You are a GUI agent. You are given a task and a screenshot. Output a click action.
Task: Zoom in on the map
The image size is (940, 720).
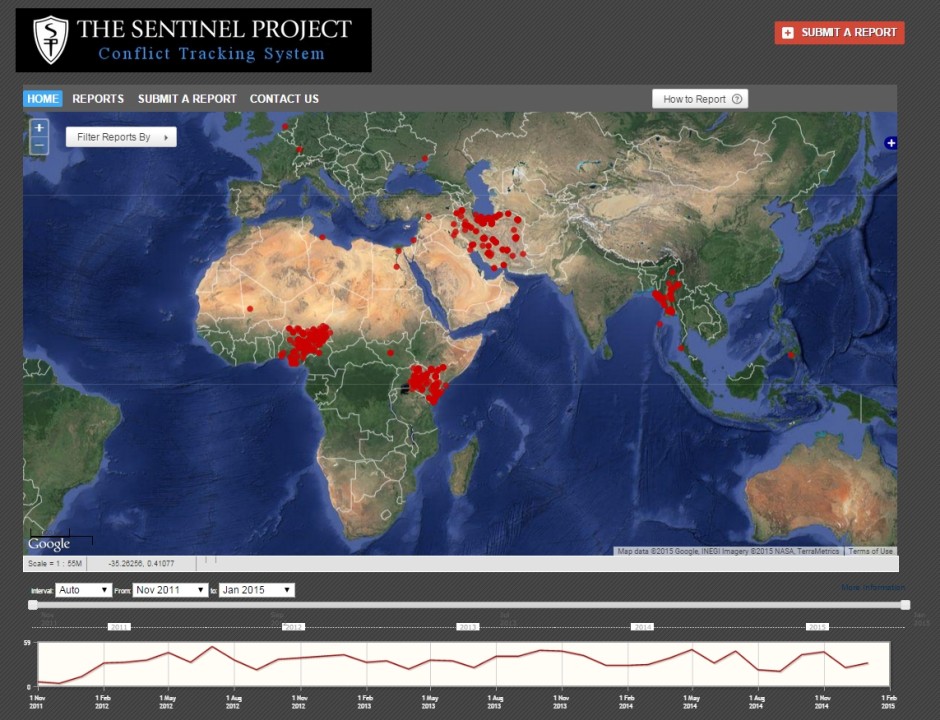[39, 128]
